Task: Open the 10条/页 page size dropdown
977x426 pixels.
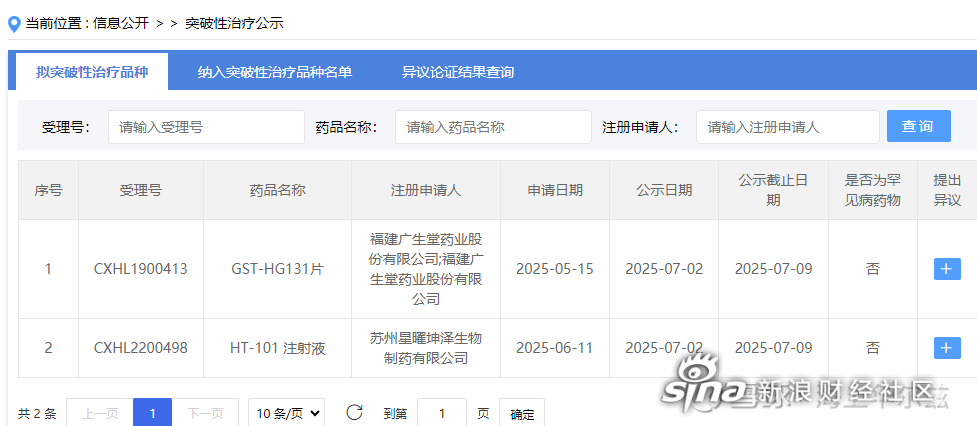Action: coord(287,413)
